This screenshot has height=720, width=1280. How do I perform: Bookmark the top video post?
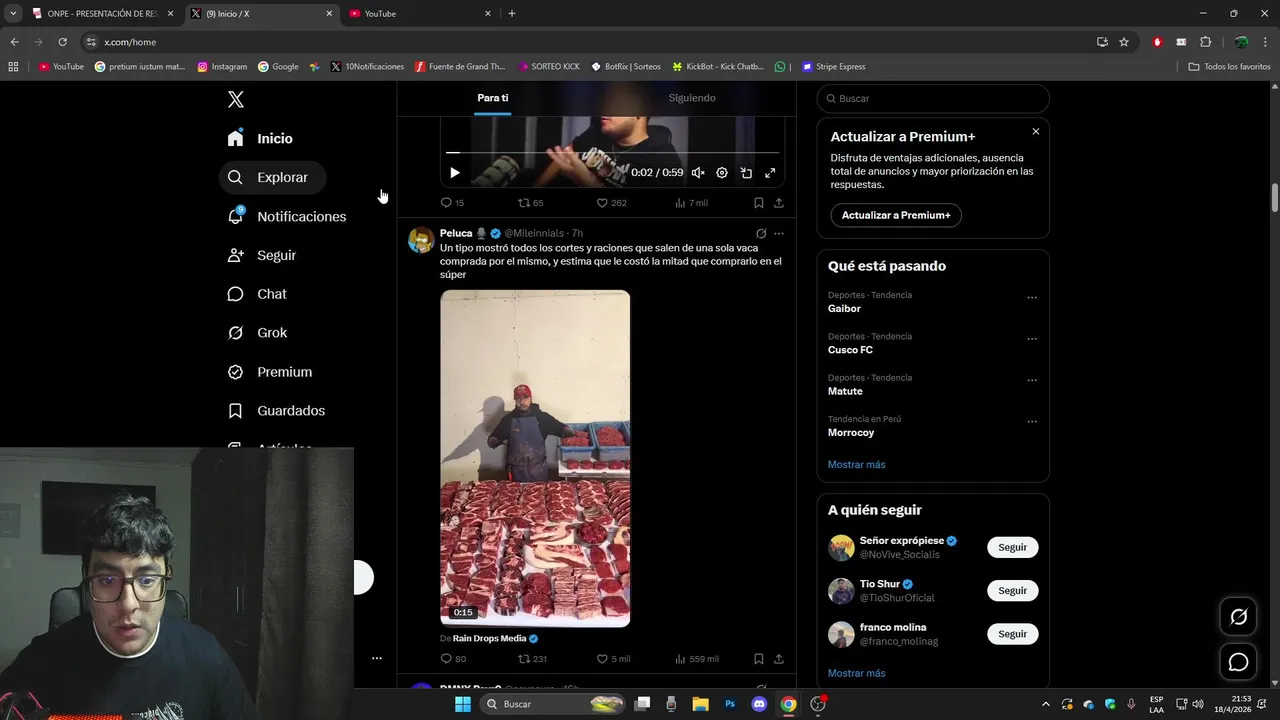coord(759,203)
